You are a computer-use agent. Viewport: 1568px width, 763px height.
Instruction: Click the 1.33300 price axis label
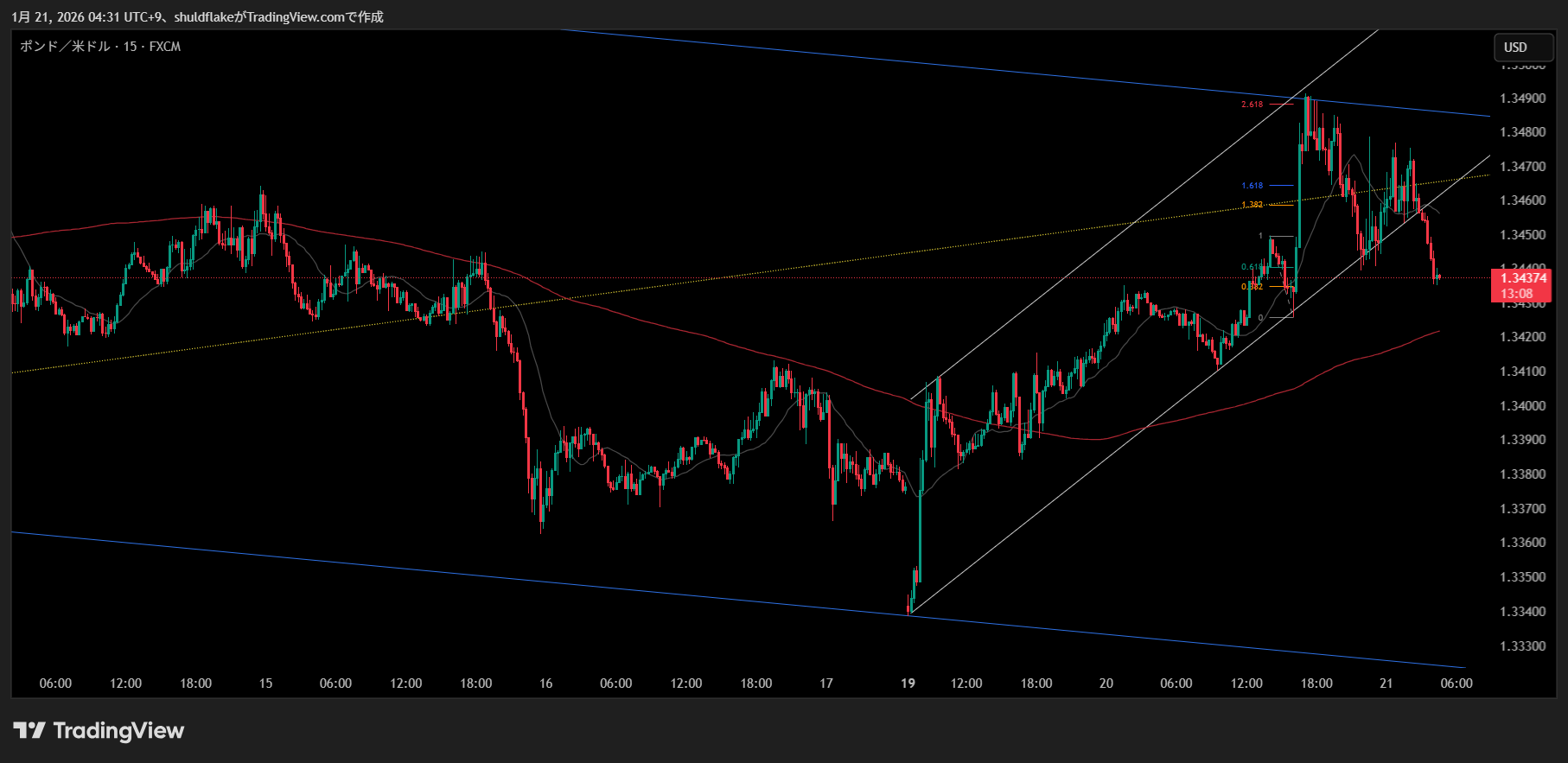[1522, 645]
